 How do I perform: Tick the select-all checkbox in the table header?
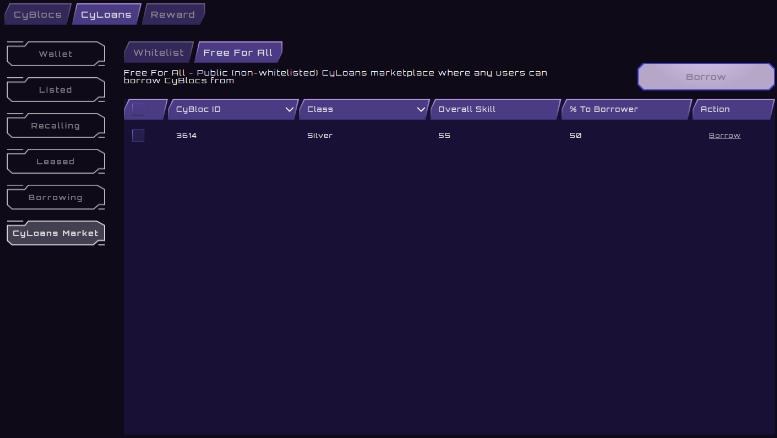tap(138, 109)
